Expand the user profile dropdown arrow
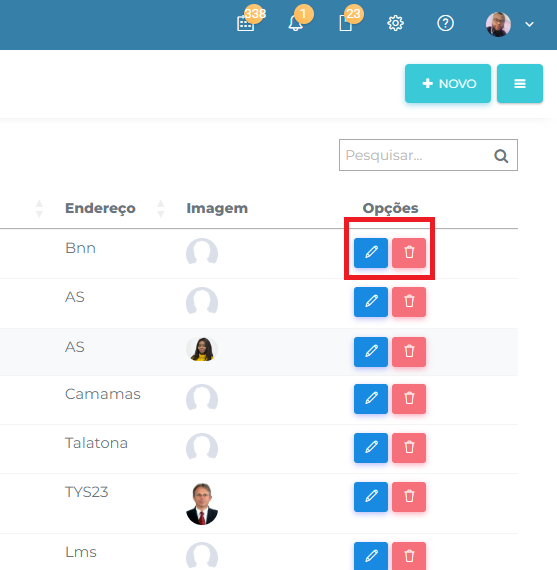This screenshot has height=570, width=557. coord(529,24)
